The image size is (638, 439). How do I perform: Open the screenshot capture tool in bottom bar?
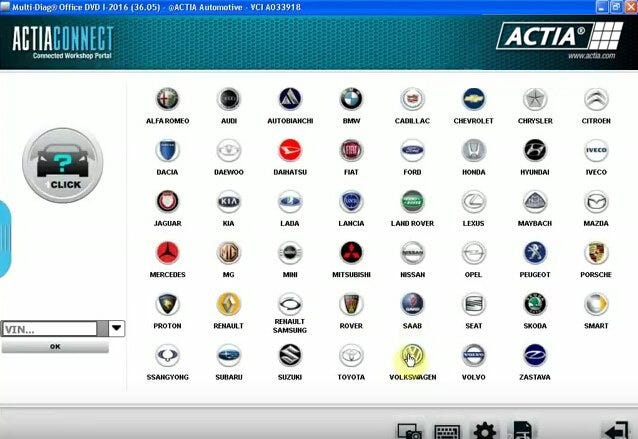(409, 431)
